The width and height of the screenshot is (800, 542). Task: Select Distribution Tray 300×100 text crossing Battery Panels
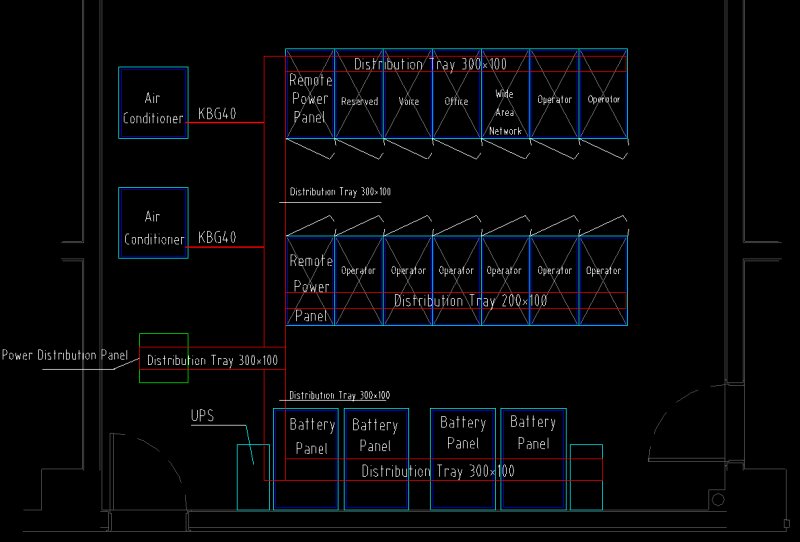tap(438, 471)
